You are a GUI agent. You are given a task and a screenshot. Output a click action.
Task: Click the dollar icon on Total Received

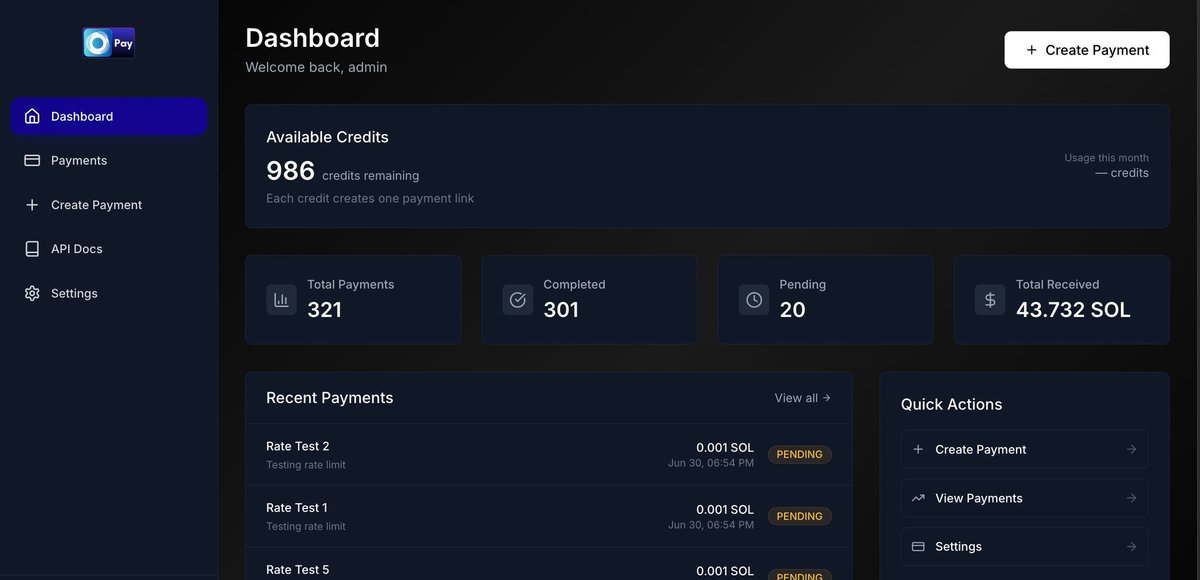click(x=990, y=299)
